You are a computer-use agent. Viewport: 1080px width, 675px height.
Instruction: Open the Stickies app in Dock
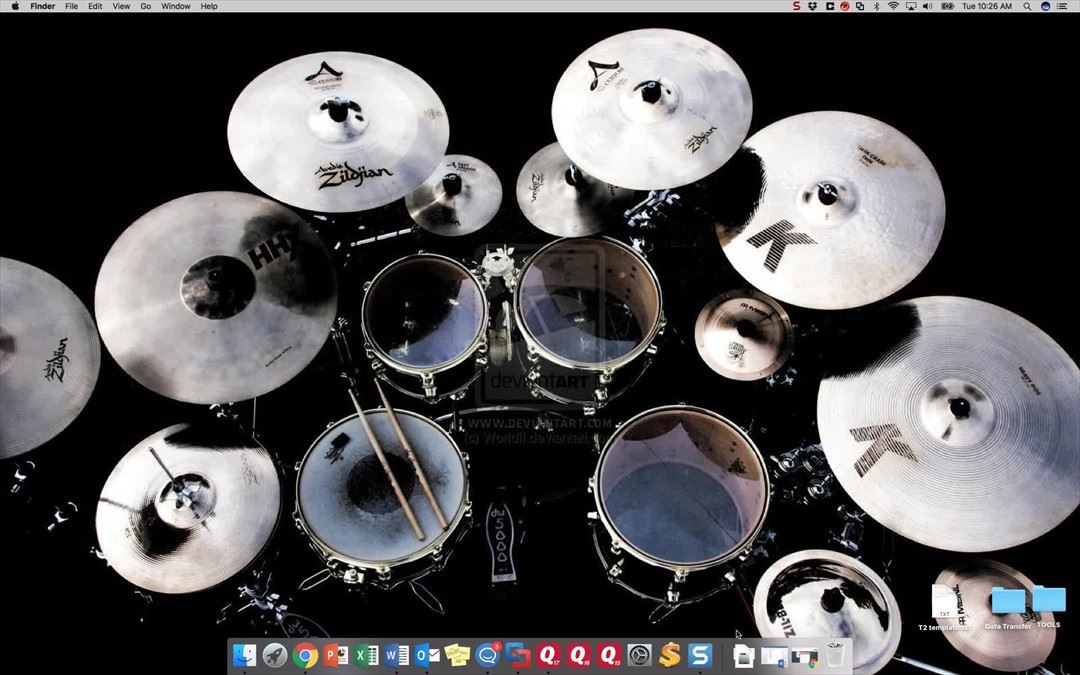click(458, 655)
